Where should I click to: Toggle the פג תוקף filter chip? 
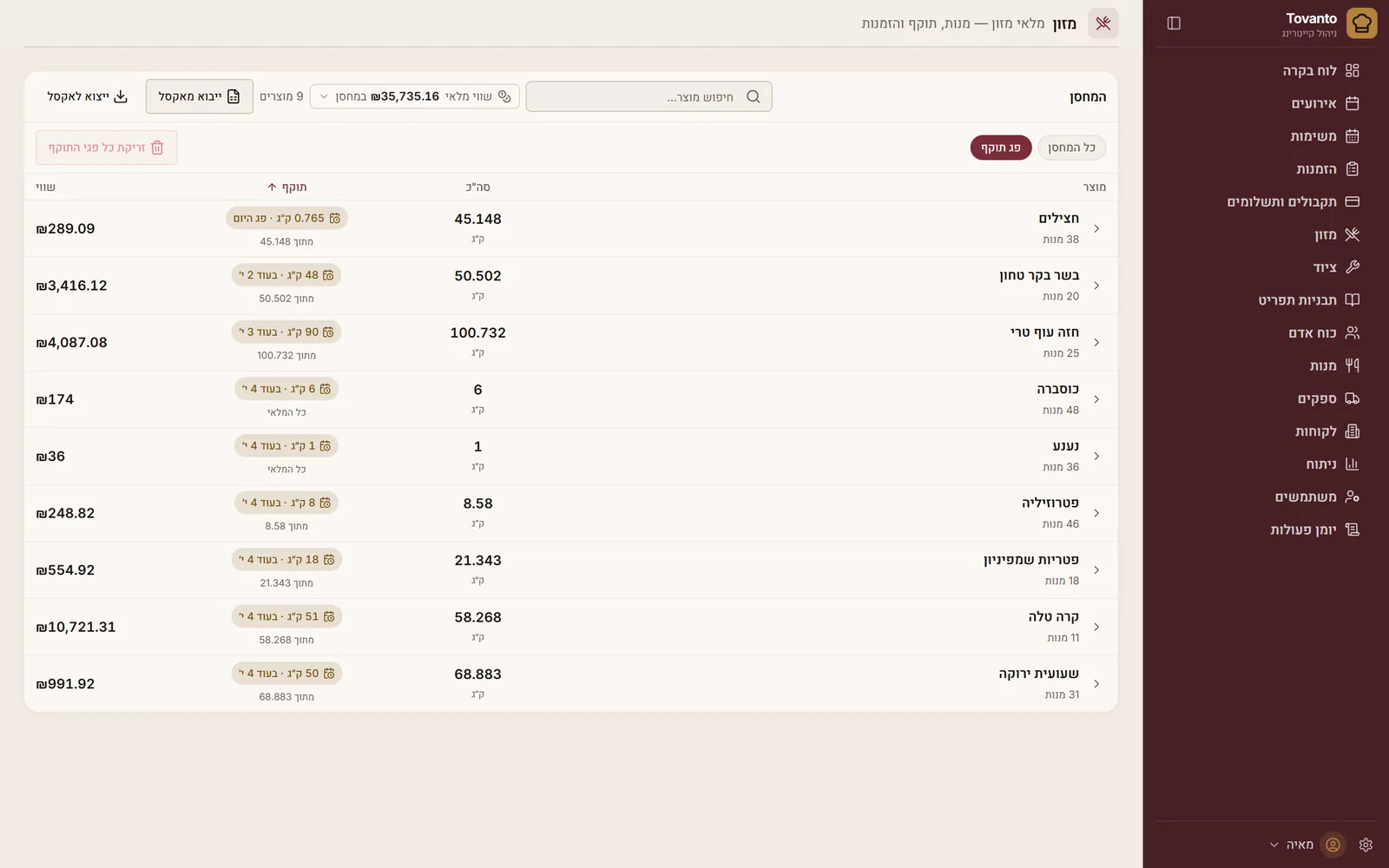tap(1001, 148)
